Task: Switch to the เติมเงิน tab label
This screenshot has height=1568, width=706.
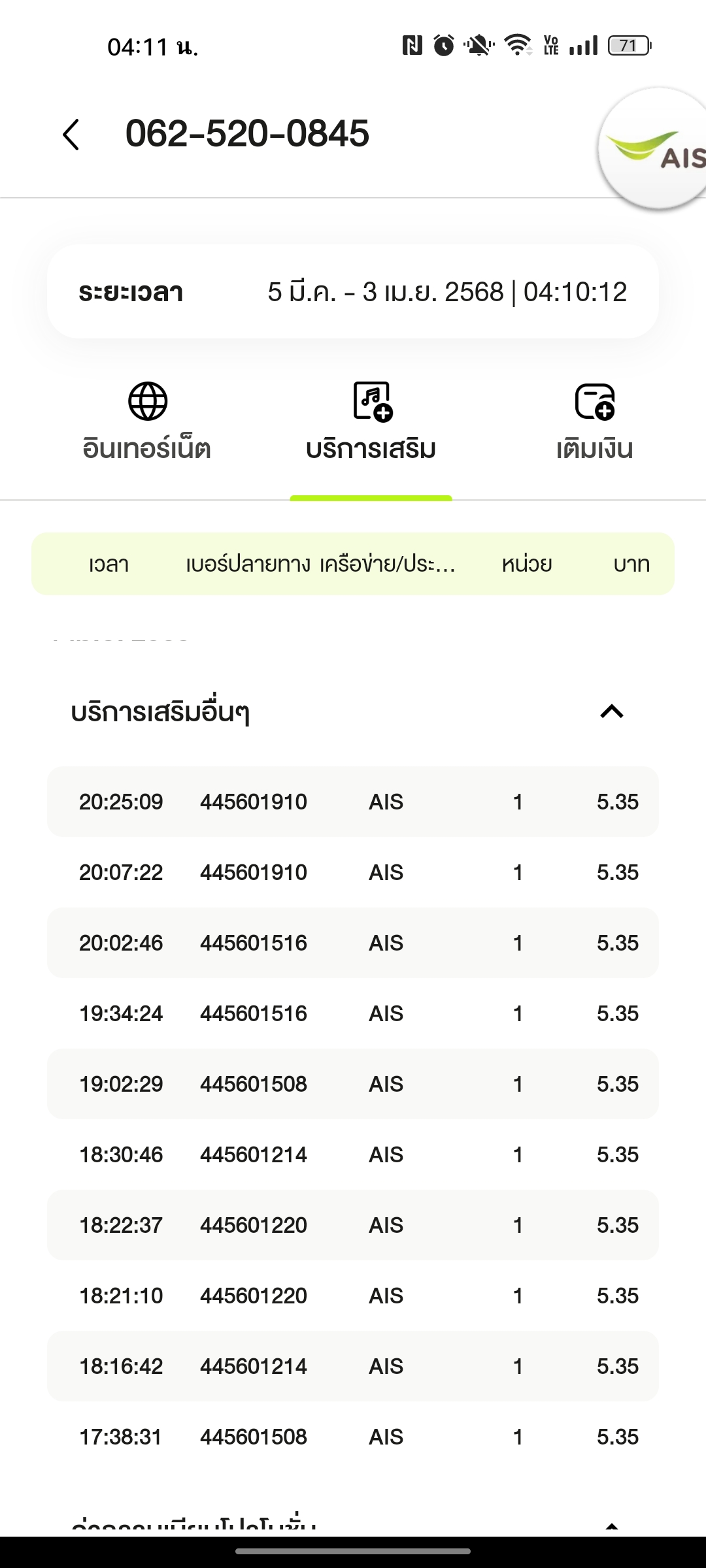Action: pos(595,449)
